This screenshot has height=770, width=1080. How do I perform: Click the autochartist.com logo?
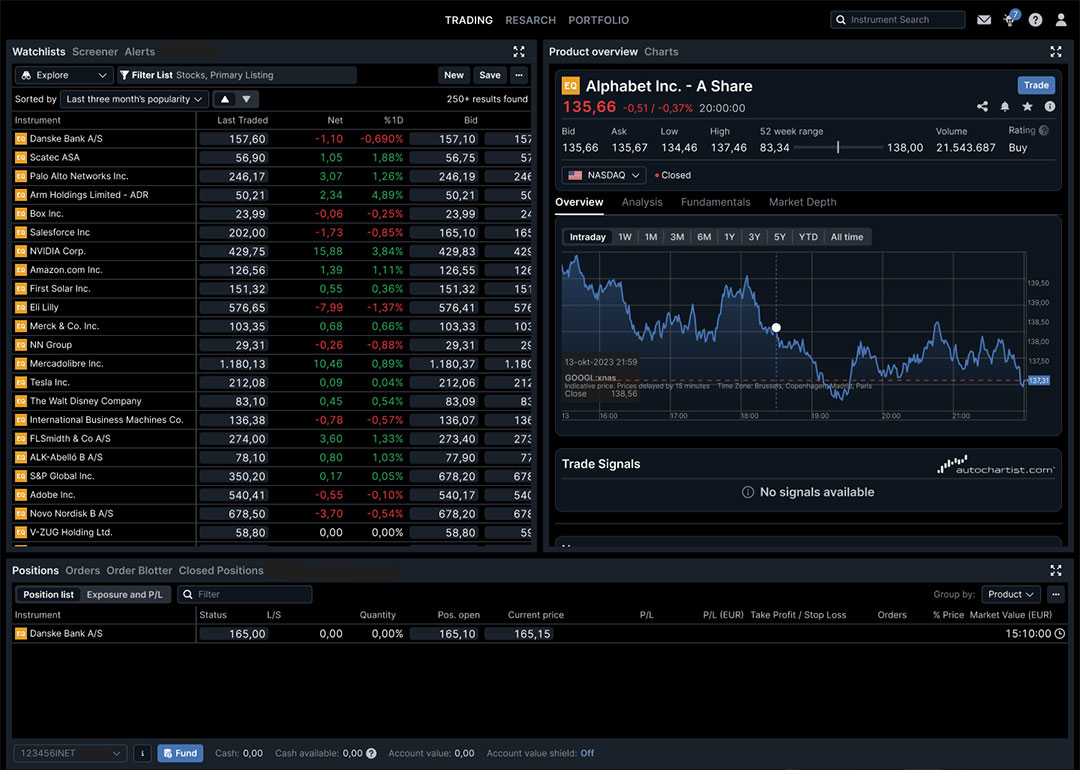[x=995, y=464]
